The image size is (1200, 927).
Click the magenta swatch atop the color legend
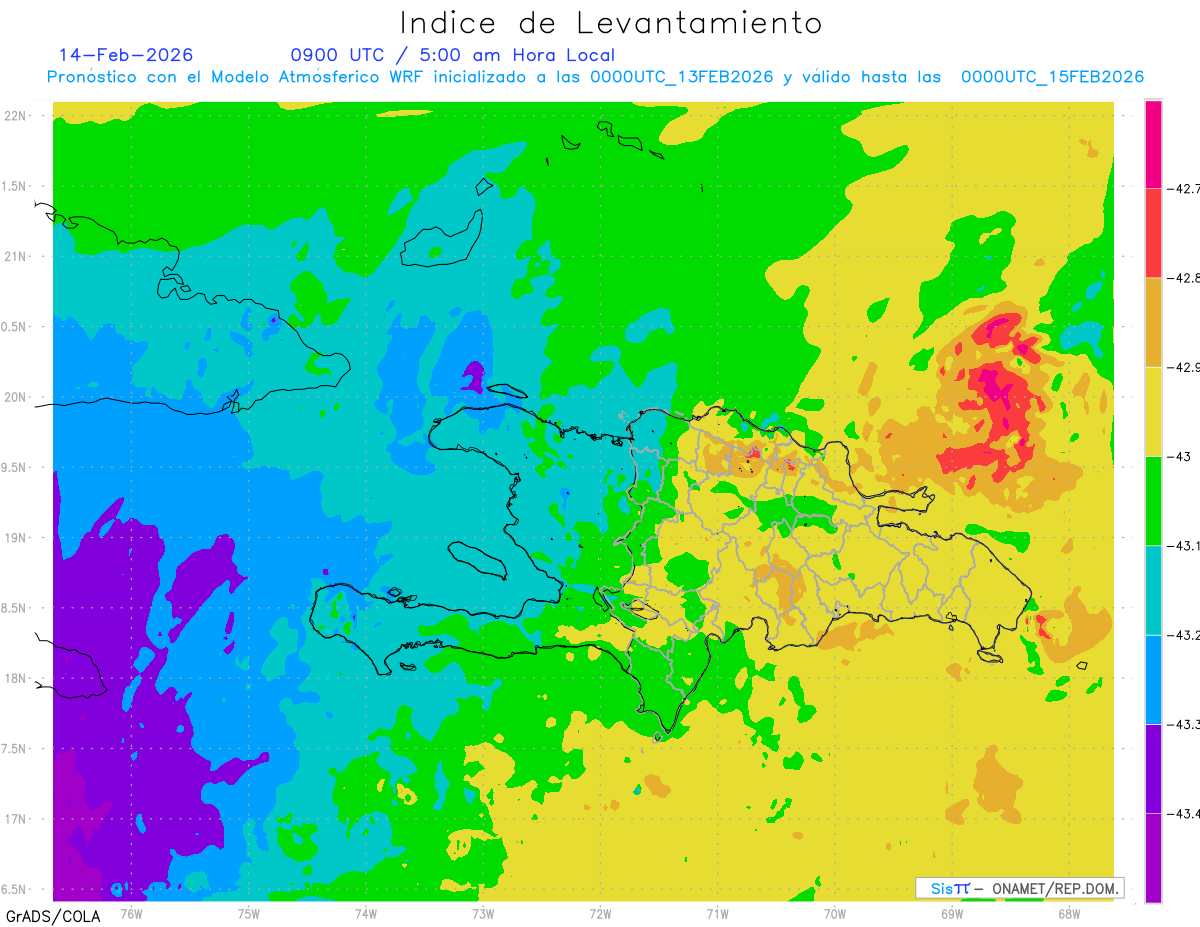coord(1153,144)
